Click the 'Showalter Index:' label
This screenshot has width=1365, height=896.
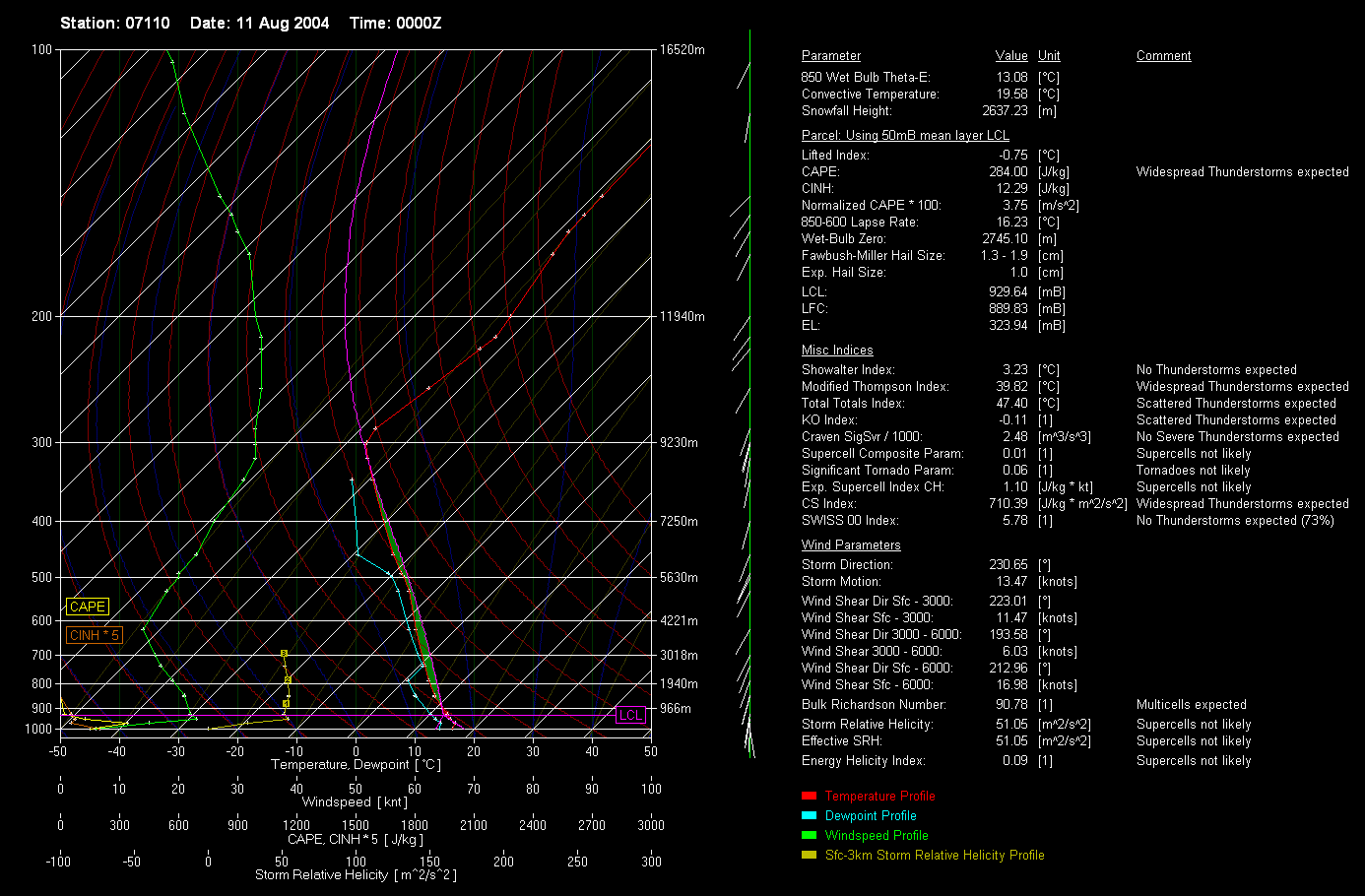[848, 369]
